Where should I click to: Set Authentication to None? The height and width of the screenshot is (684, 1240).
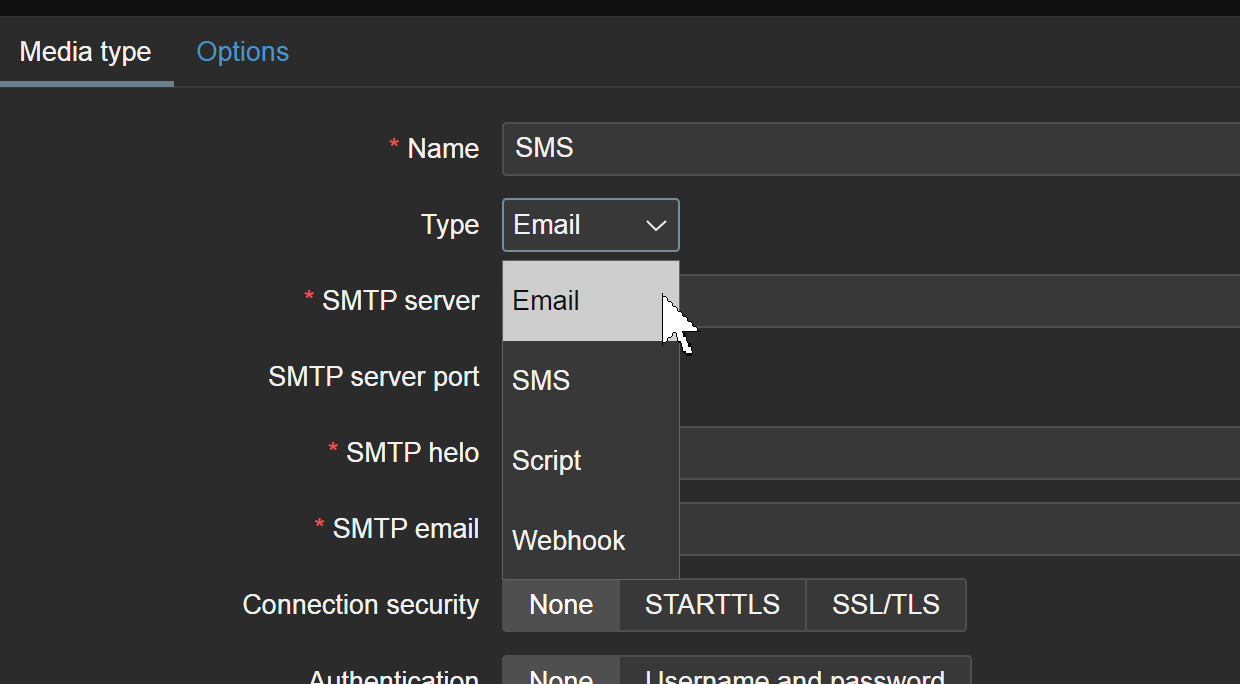coord(561,676)
